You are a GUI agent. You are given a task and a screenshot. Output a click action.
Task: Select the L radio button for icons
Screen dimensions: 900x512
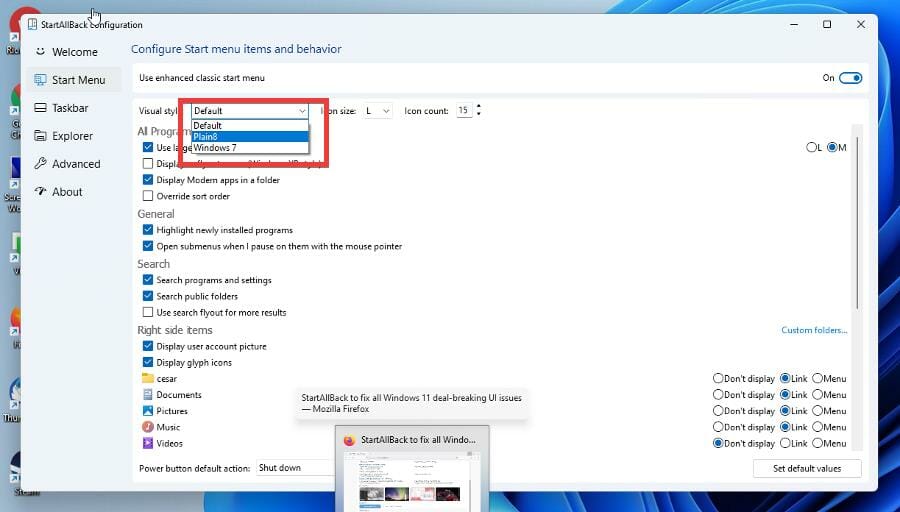811,148
